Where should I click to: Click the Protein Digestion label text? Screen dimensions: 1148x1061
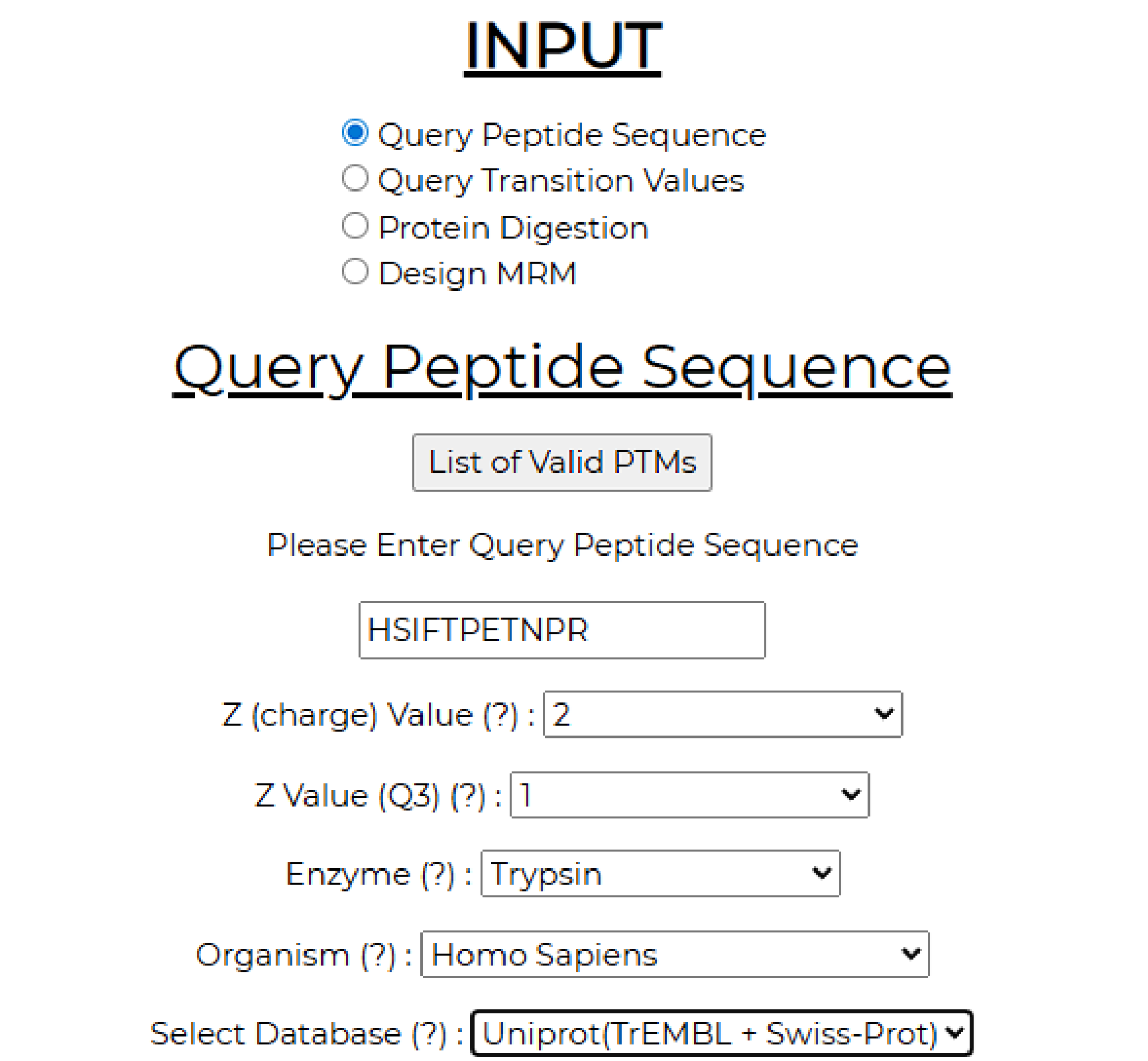[x=513, y=228]
